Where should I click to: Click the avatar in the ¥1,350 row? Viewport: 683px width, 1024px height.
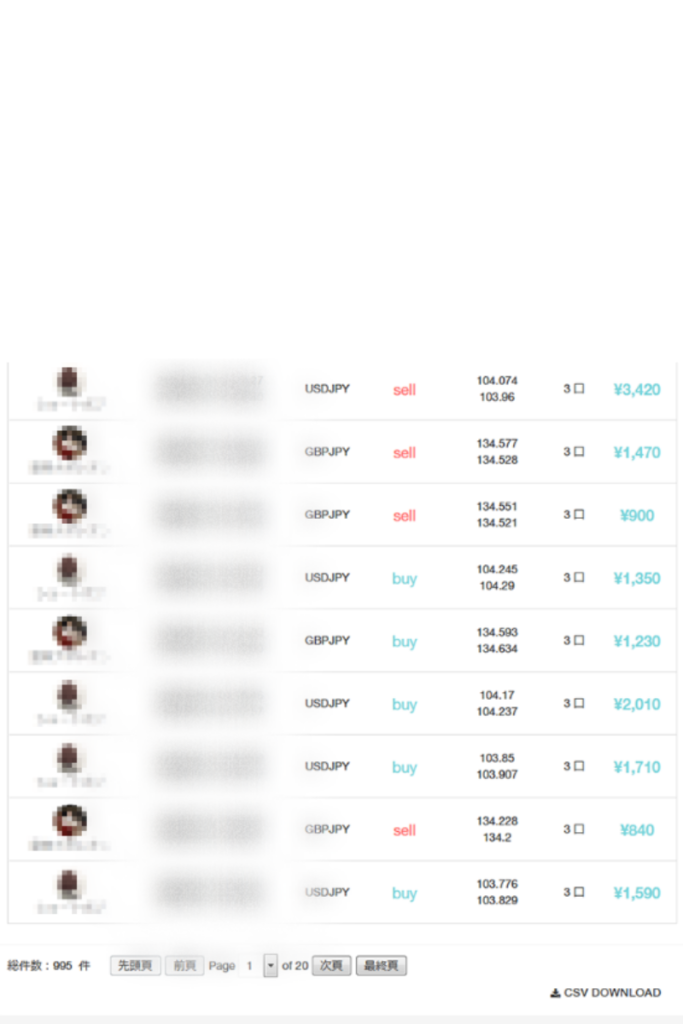(x=69, y=570)
